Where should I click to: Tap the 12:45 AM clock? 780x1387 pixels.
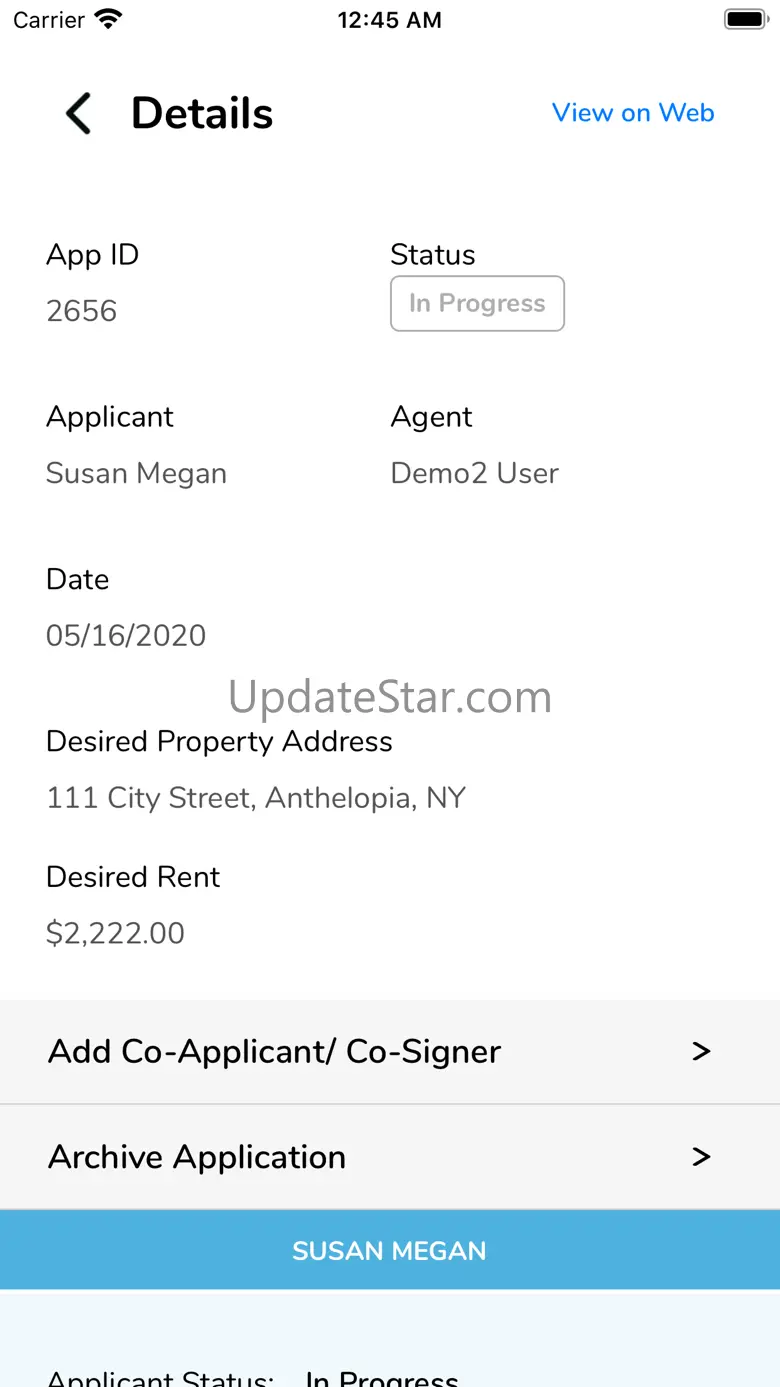(x=389, y=20)
